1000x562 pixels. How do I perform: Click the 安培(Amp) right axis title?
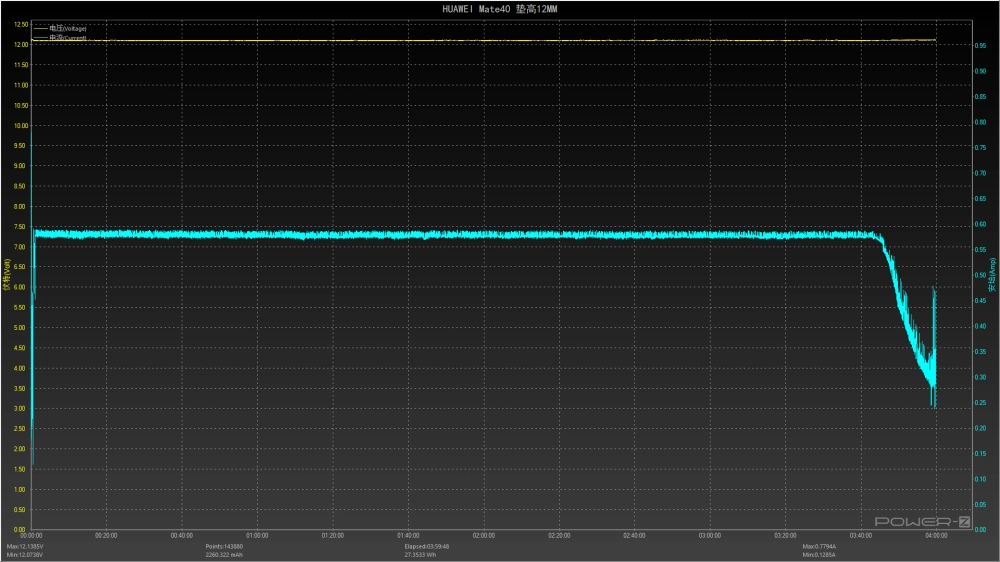pos(992,275)
